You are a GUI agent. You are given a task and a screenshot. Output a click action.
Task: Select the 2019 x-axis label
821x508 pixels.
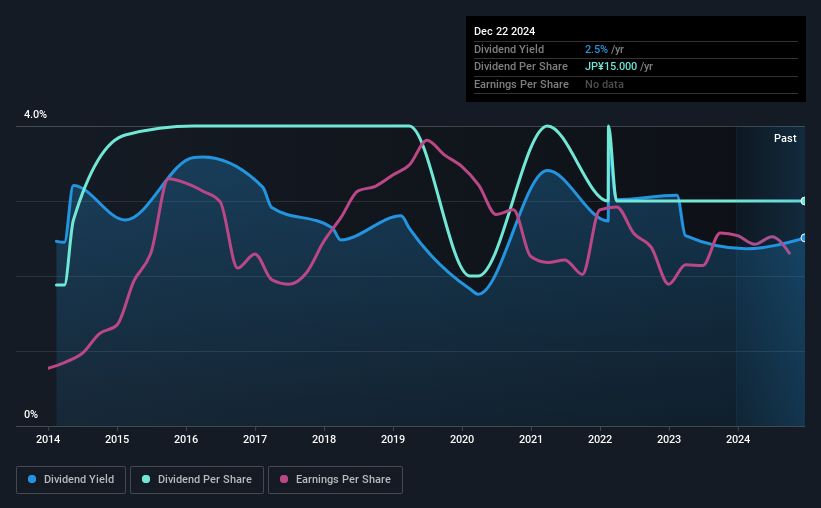click(393, 439)
